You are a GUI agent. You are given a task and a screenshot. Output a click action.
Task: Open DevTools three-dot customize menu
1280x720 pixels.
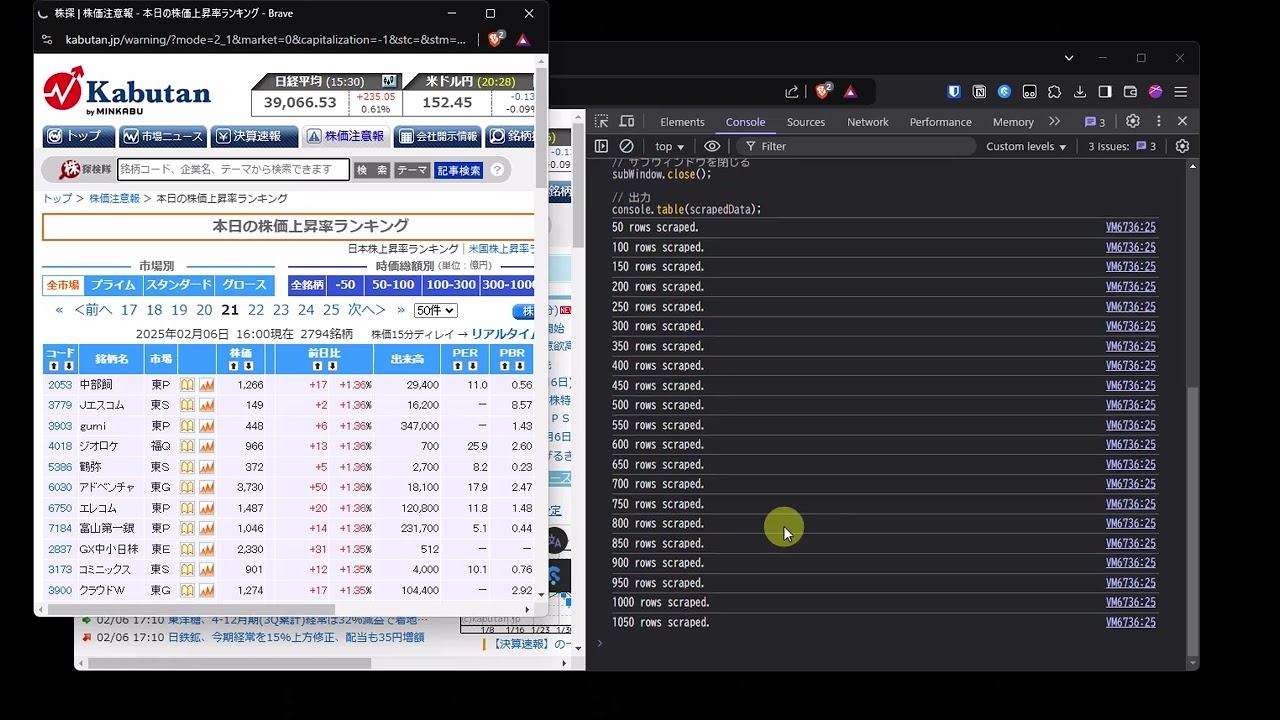[x=1159, y=121]
